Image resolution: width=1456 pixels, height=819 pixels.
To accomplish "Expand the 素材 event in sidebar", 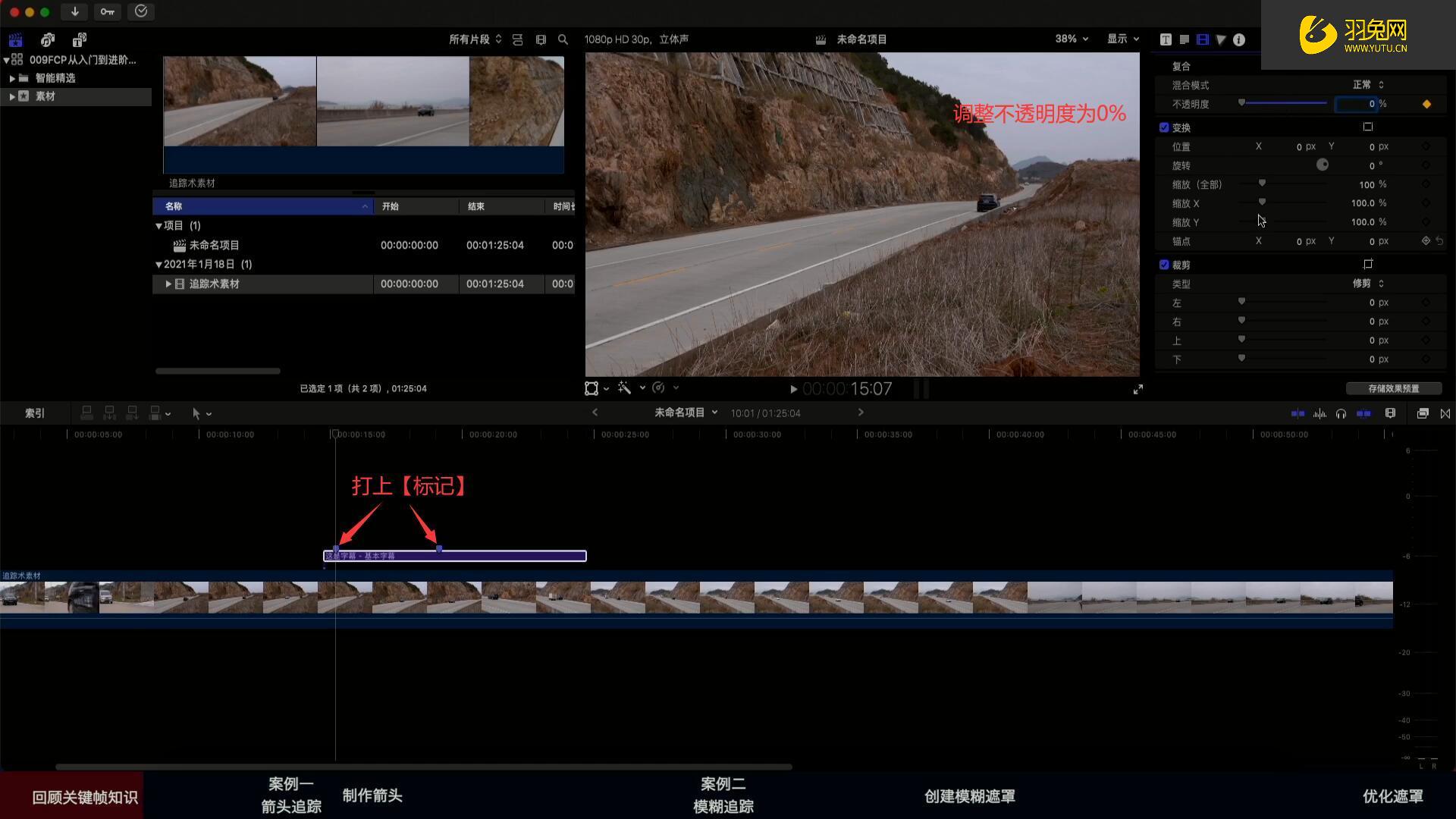I will click(x=12, y=96).
